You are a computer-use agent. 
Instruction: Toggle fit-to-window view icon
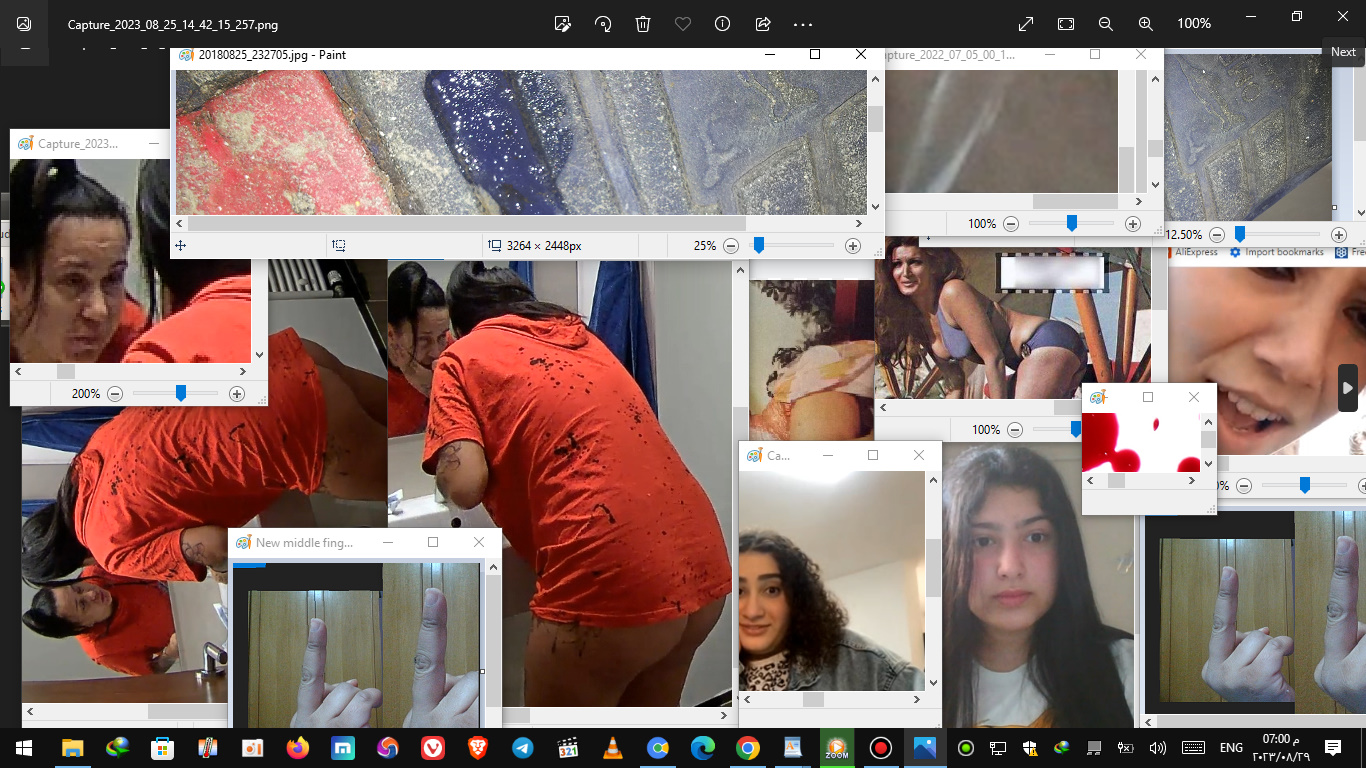[1066, 24]
